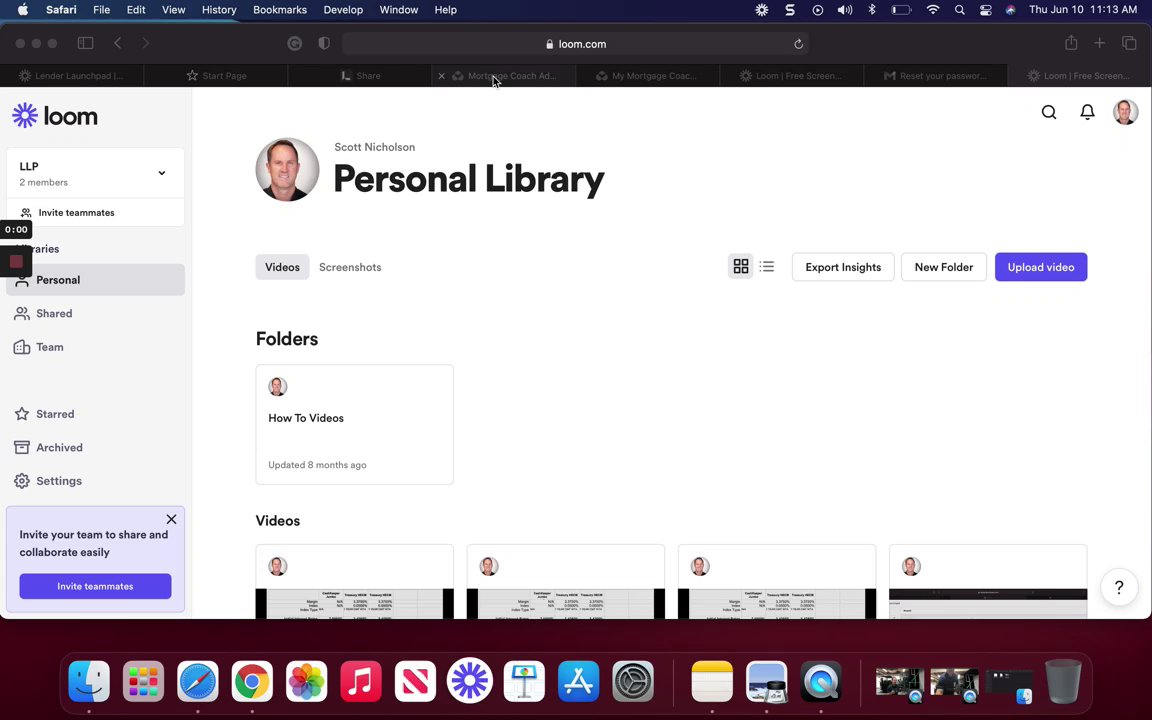Select the Videos tab
The height and width of the screenshot is (720, 1152).
[282, 267]
